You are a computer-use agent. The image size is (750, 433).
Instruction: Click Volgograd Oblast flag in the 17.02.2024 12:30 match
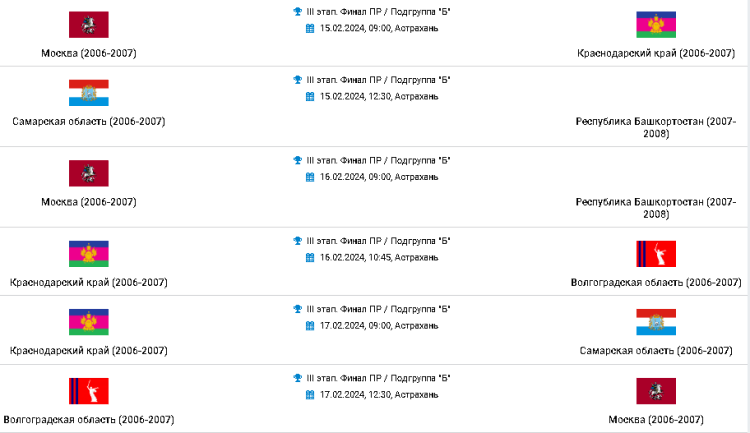pyautogui.click(x=88, y=390)
